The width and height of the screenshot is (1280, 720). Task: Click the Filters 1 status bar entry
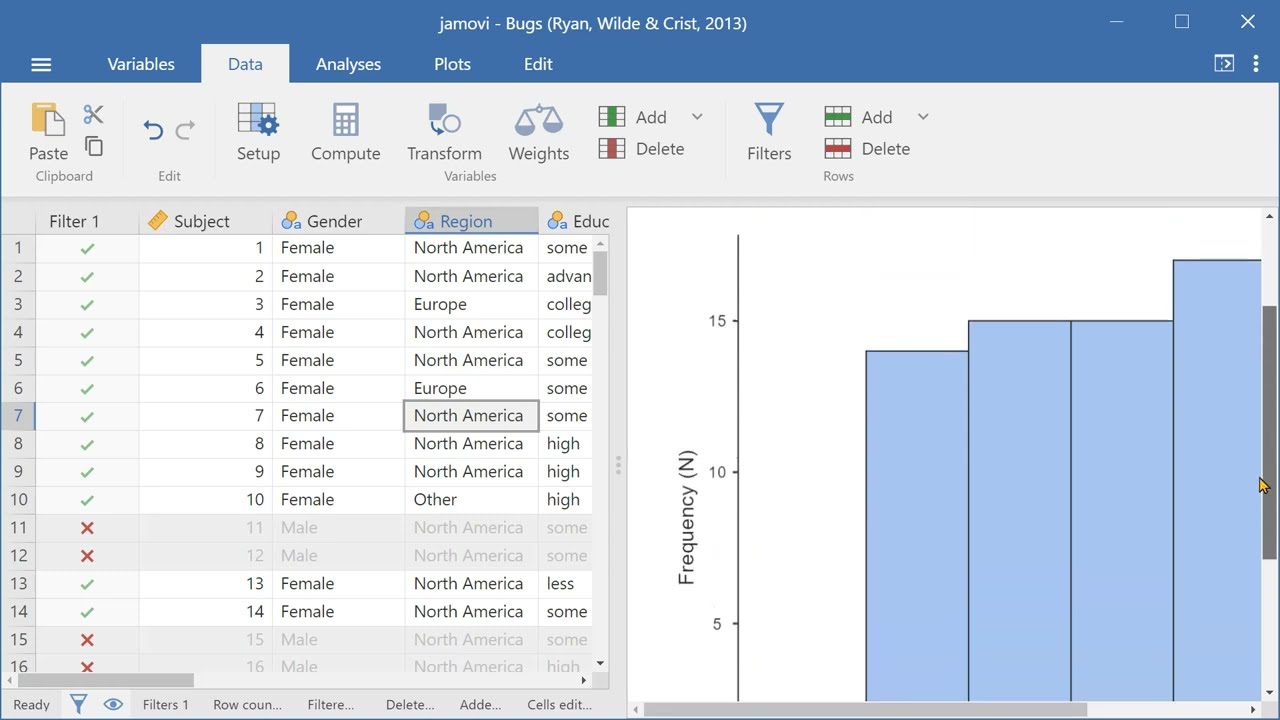click(165, 704)
